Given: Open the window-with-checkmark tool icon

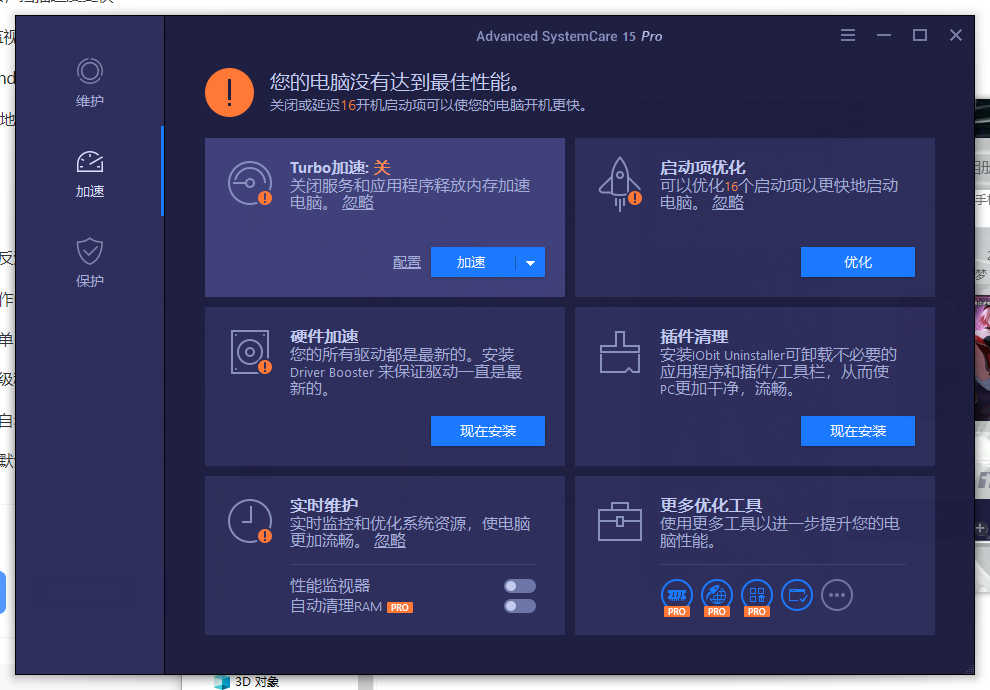Looking at the screenshot, I should point(797,595).
